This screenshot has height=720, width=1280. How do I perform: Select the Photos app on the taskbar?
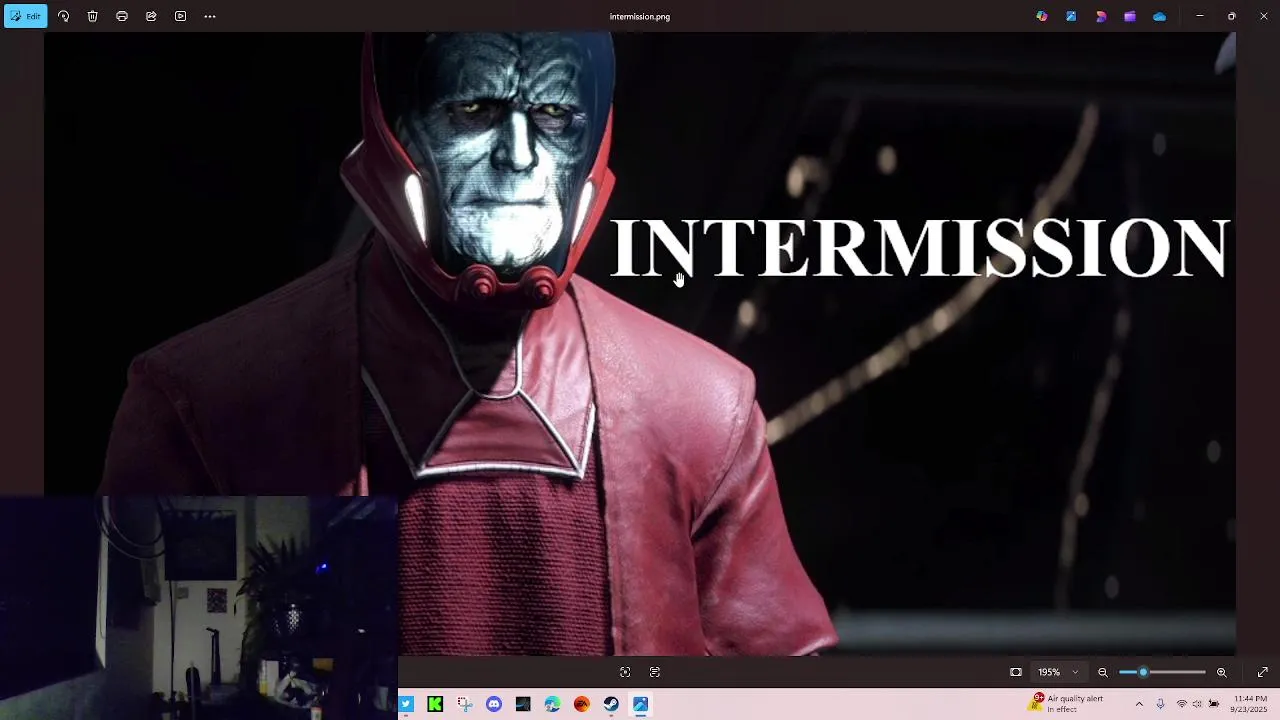(640, 704)
